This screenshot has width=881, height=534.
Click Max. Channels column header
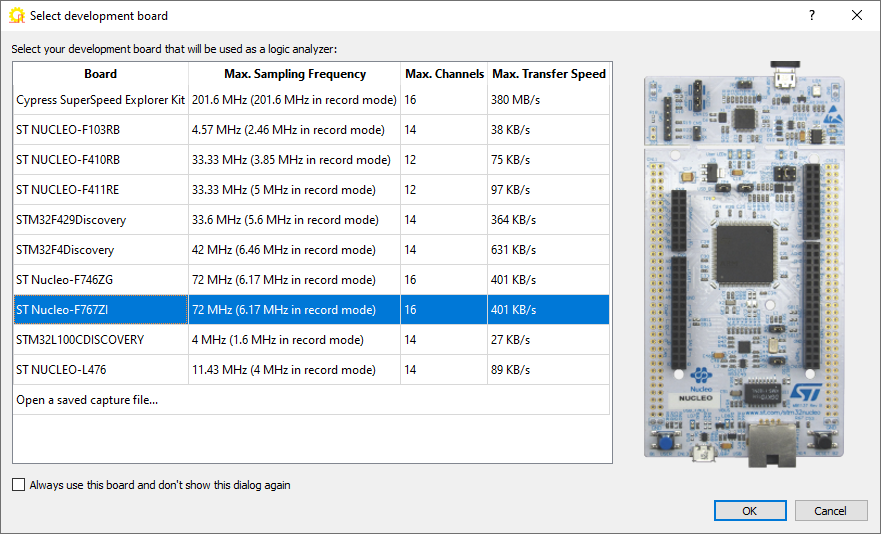pyautogui.click(x=444, y=74)
